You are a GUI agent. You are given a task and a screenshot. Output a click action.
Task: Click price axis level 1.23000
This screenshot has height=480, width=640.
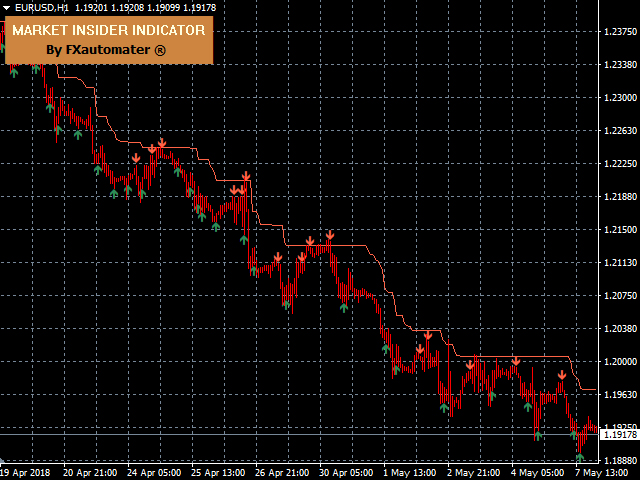(x=620, y=98)
